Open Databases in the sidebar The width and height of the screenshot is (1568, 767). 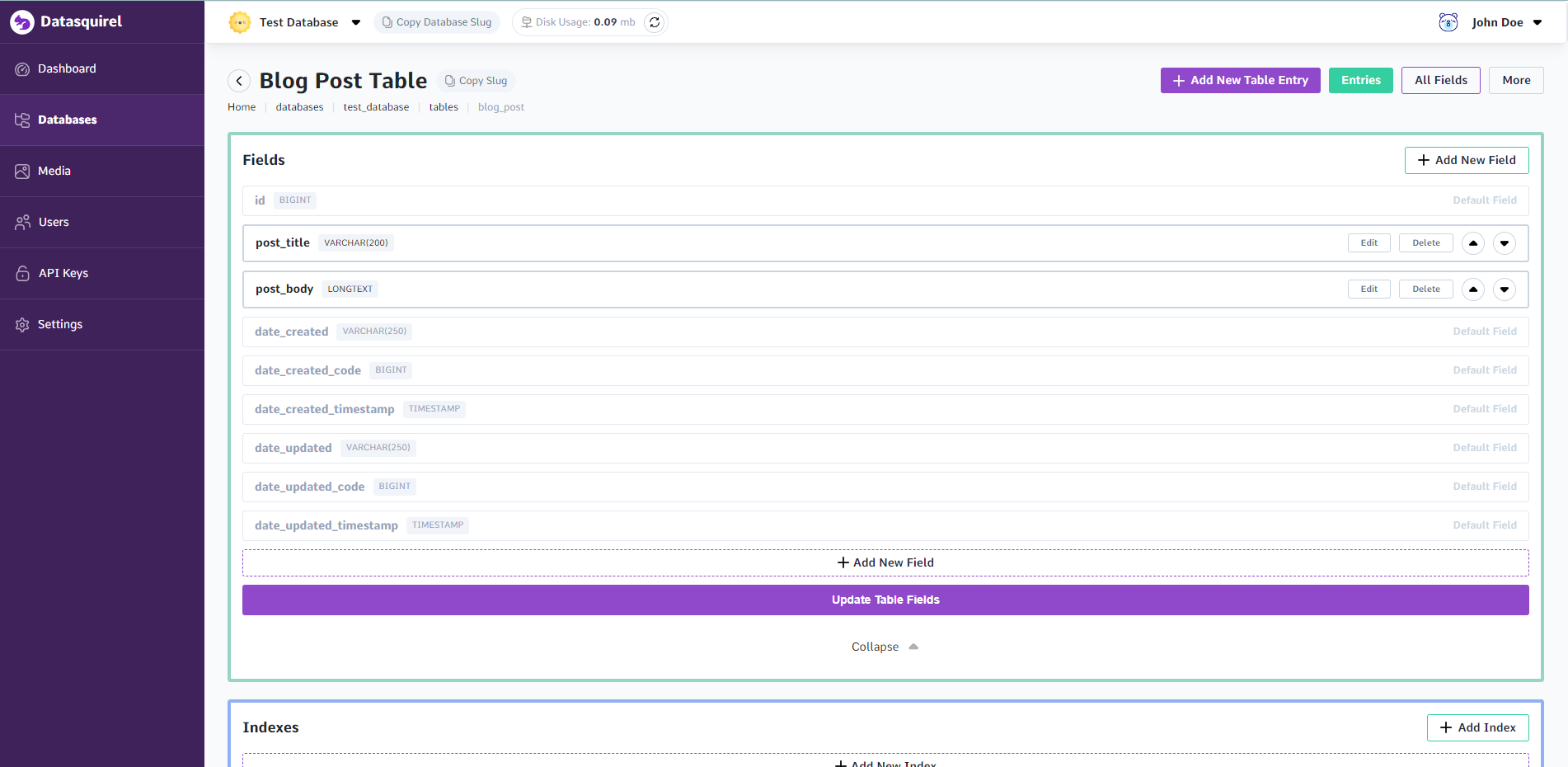[102, 120]
